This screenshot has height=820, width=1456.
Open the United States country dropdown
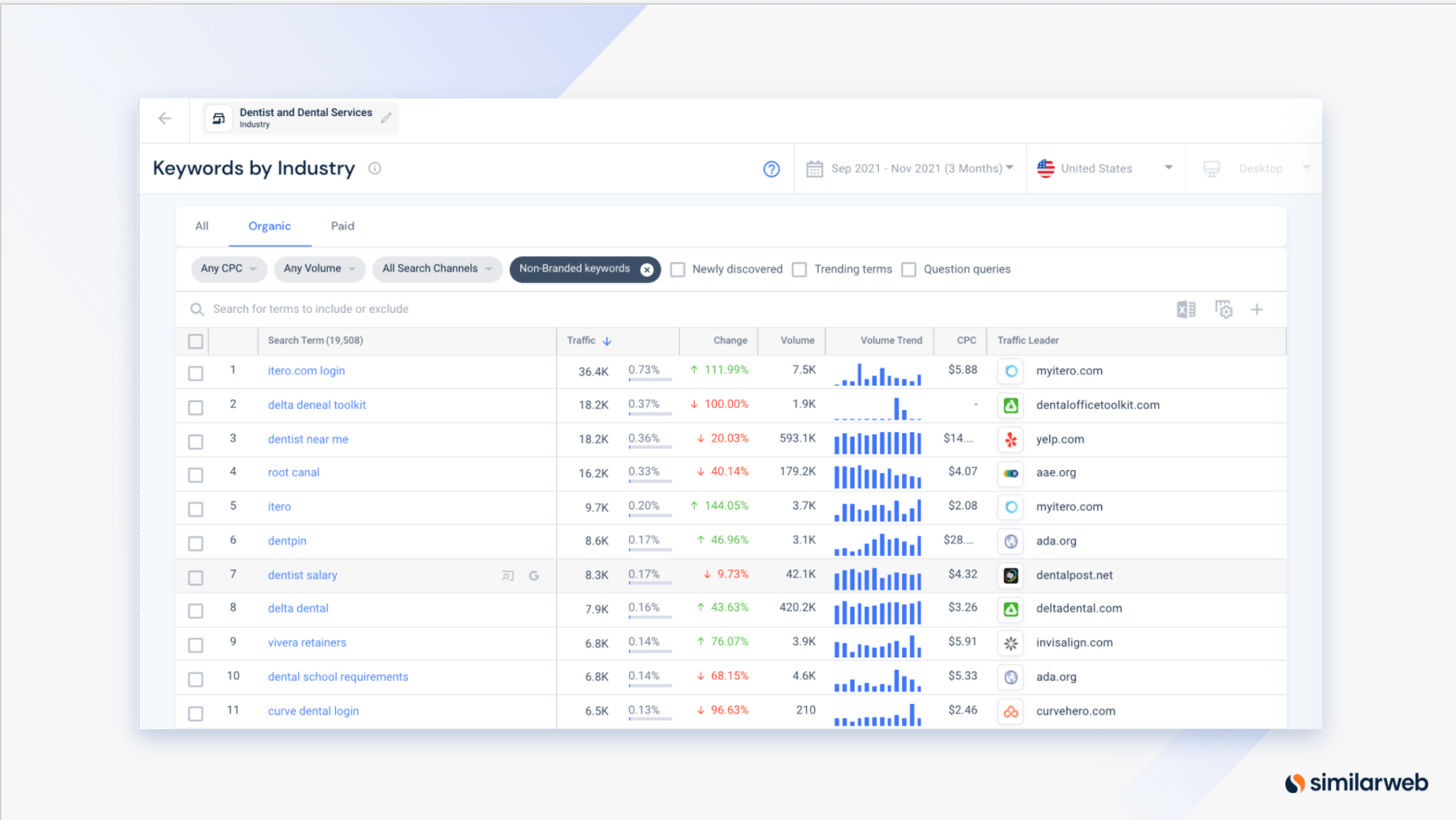click(x=1105, y=168)
